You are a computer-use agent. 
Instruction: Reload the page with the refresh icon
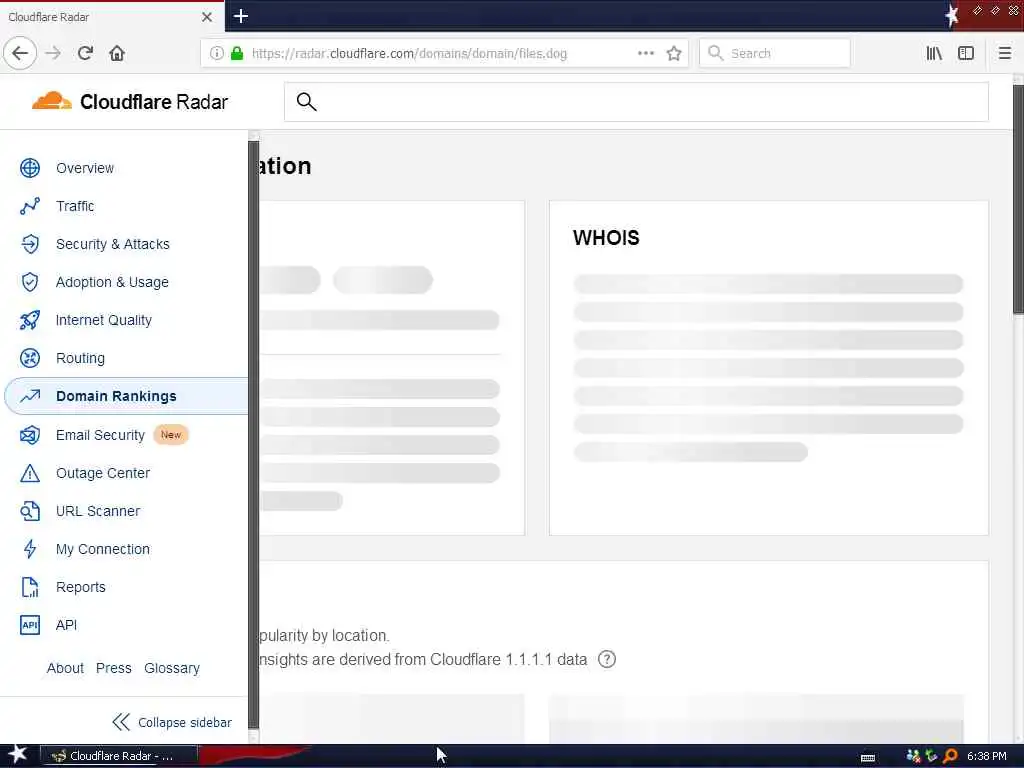click(x=85, y=53)
